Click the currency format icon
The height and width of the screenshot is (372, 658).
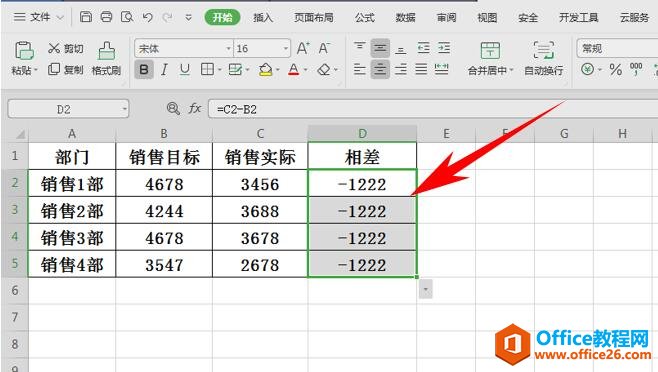click(x=588, y=69)
